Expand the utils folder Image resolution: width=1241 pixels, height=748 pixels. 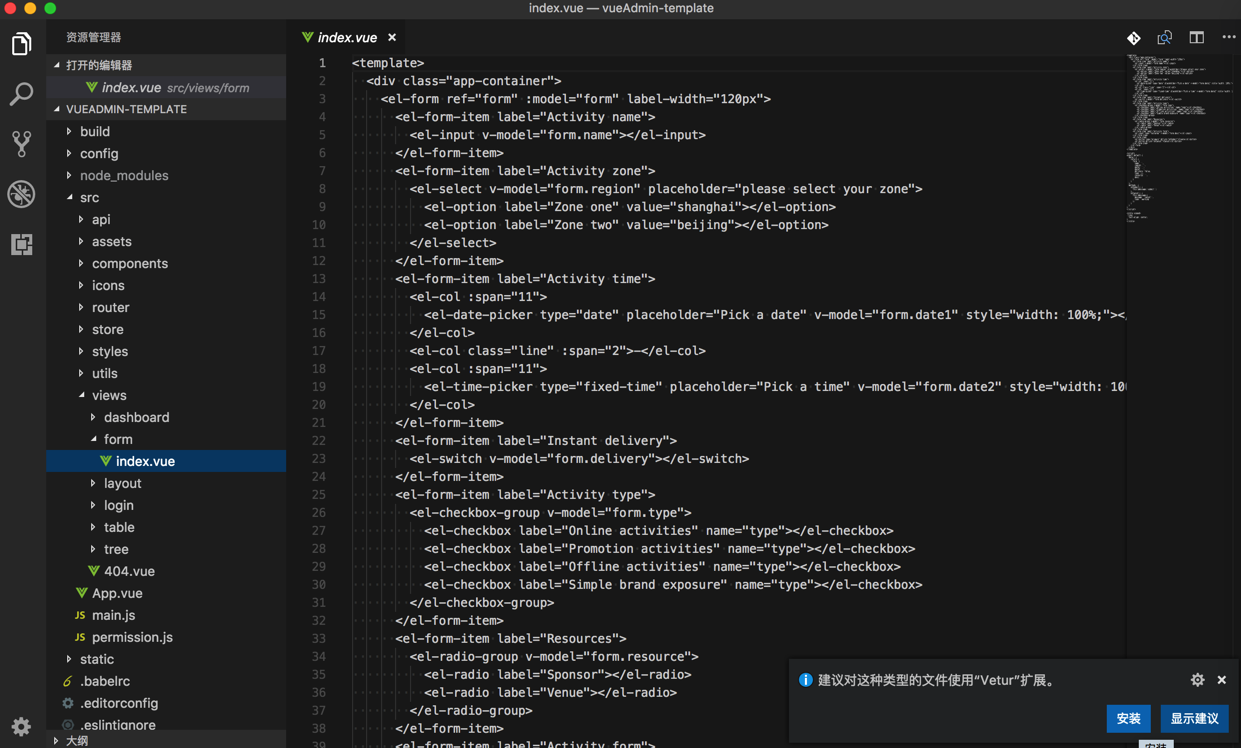tap(81, 373)
